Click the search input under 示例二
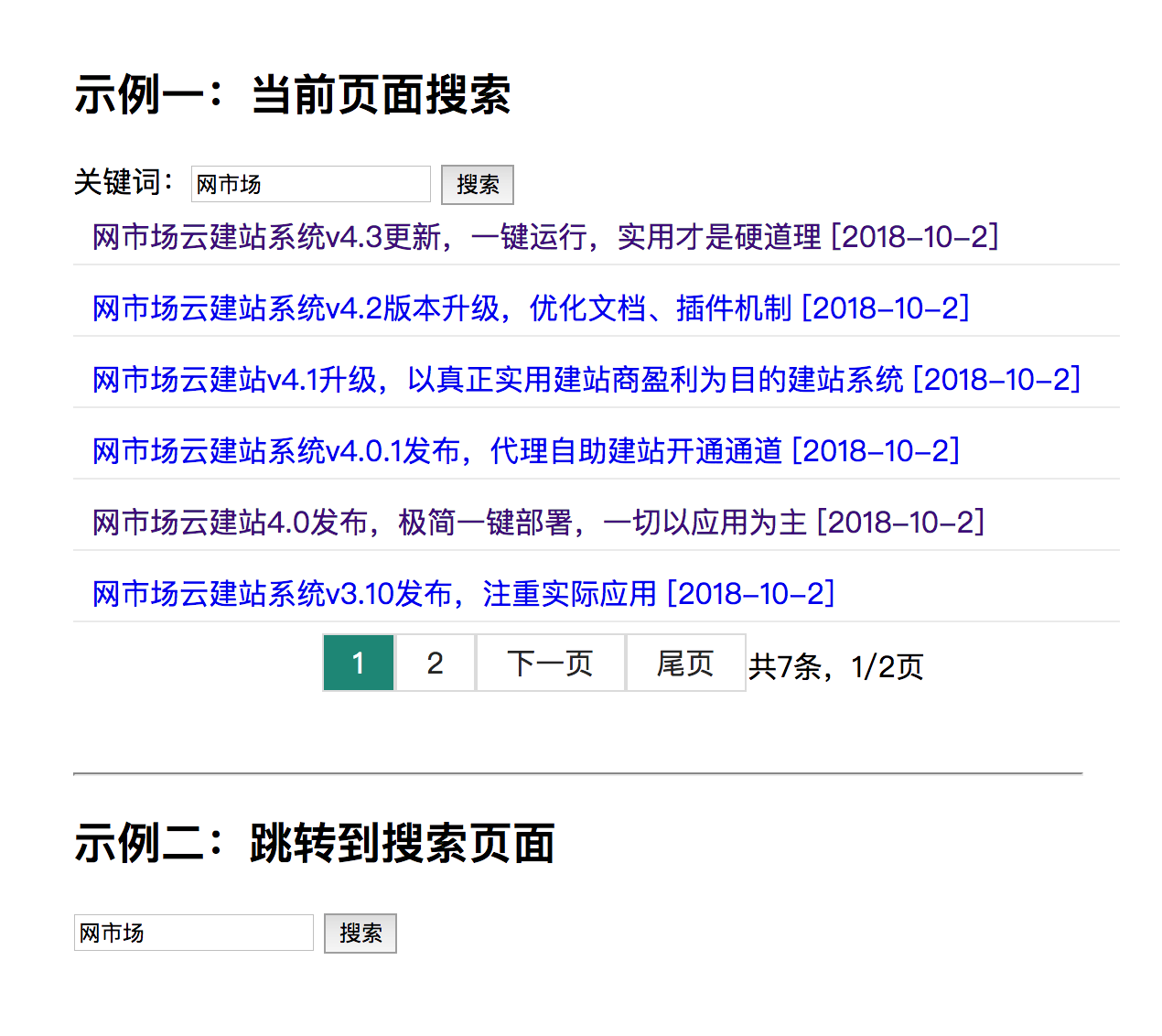Viewport: 1162px width, 1036px height. [194, 933]
